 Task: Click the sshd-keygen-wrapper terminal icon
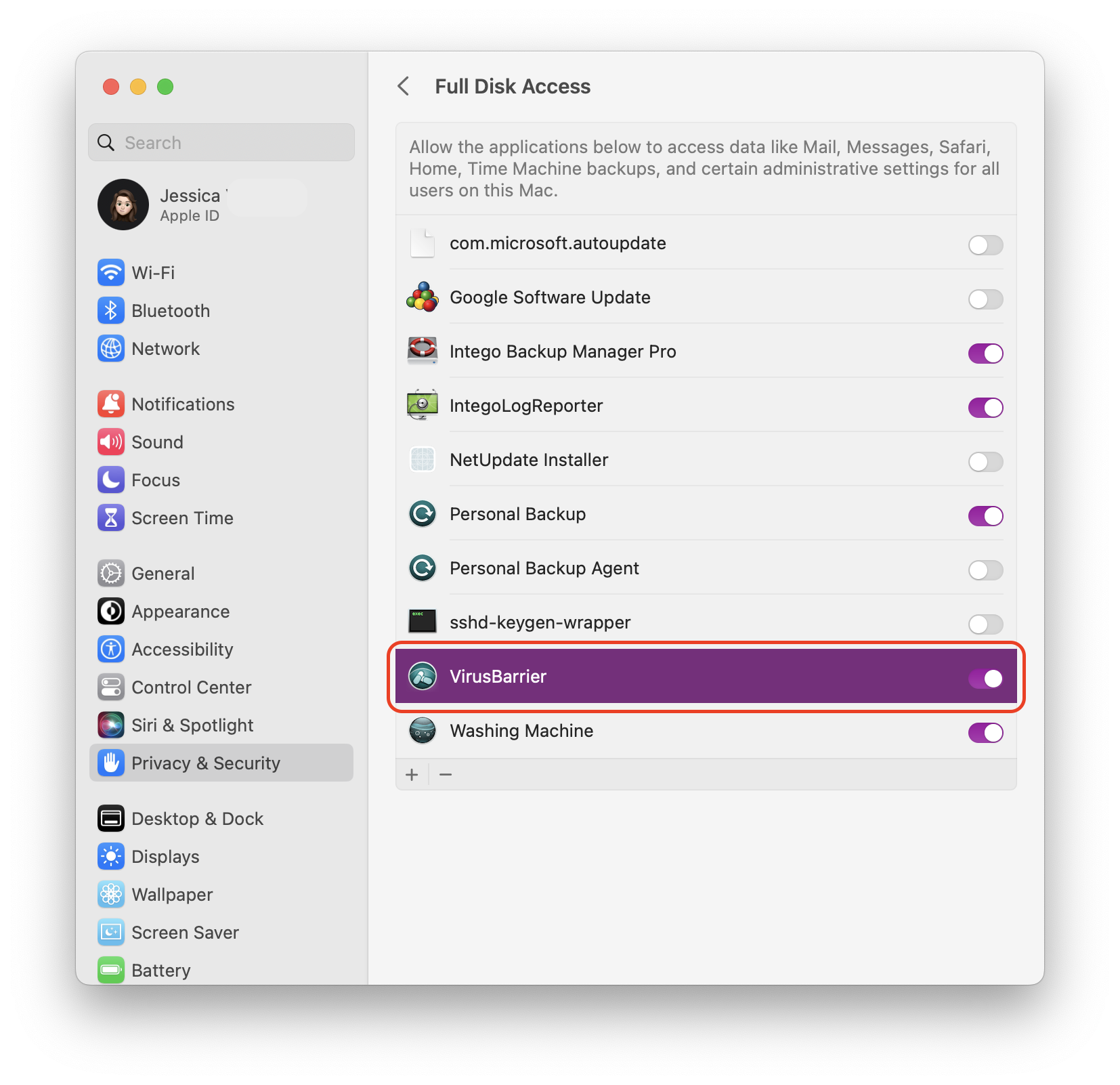click(423, 621)
